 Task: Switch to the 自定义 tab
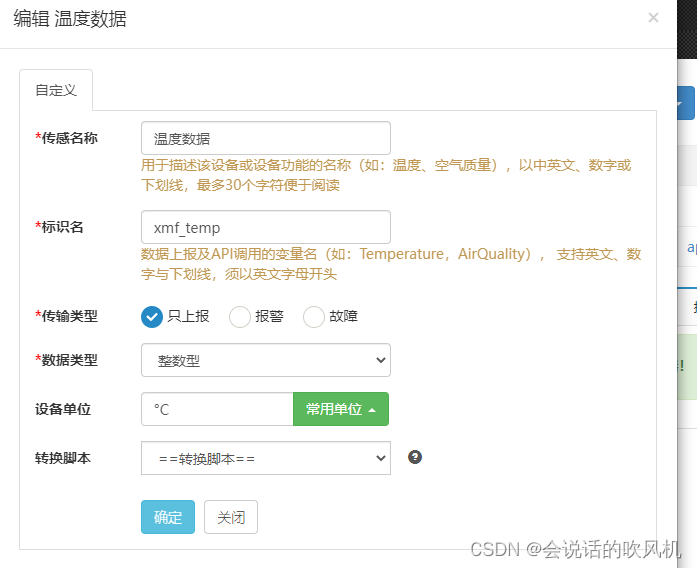point(56,90)
